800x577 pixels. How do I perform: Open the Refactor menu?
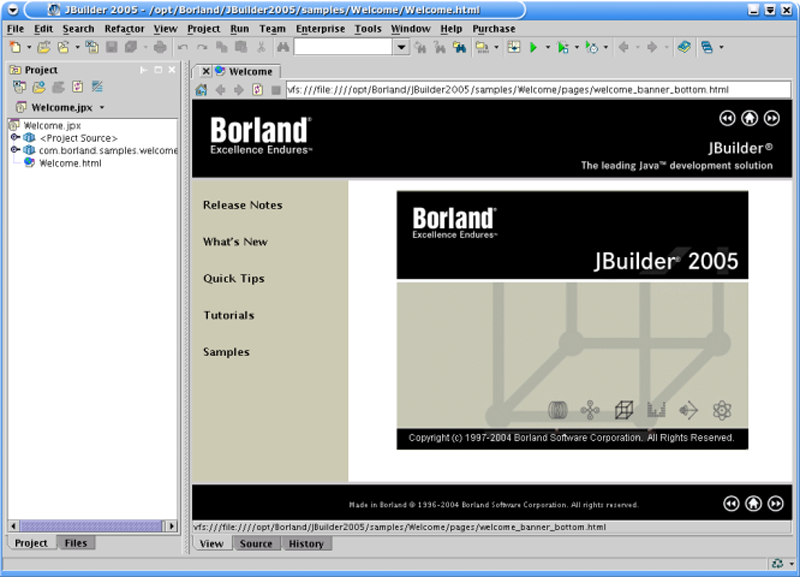pyautogui.click(x=124, y=29)
